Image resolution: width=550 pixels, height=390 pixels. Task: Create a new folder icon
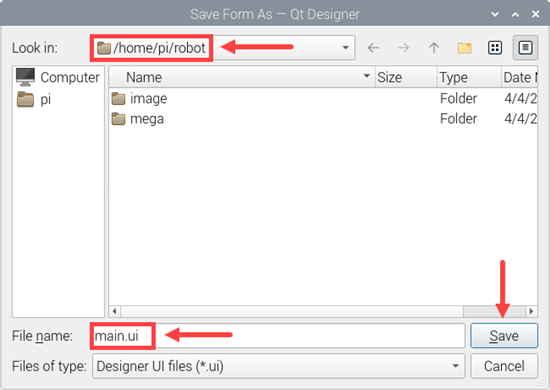click(x=464, y=48)
